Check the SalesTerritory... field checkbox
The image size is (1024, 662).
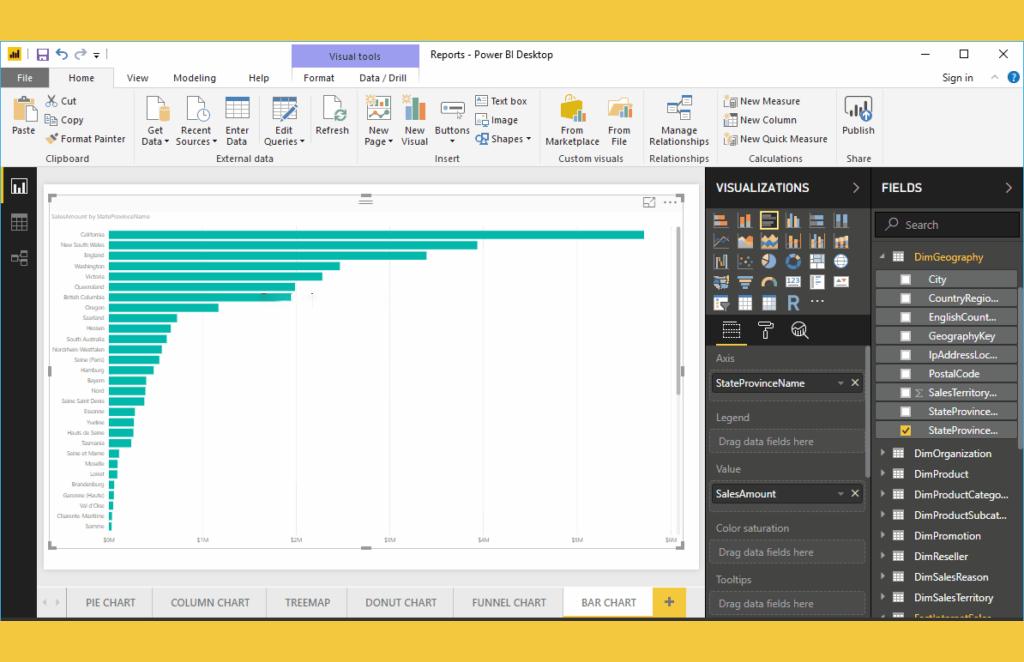pos(905,393)
